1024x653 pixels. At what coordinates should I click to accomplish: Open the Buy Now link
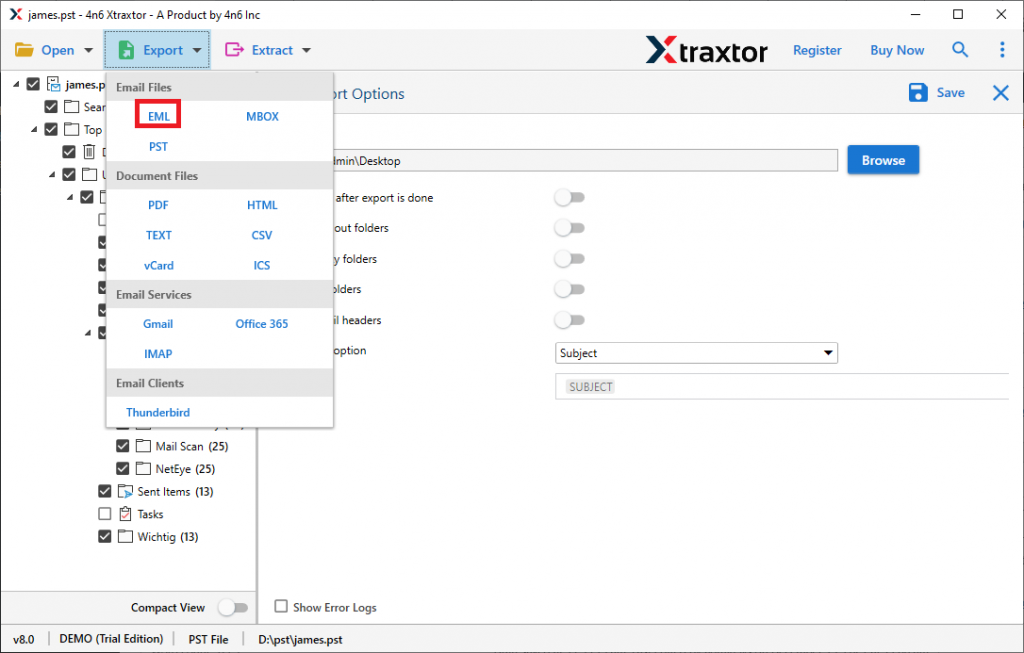[x=897, y=50]
